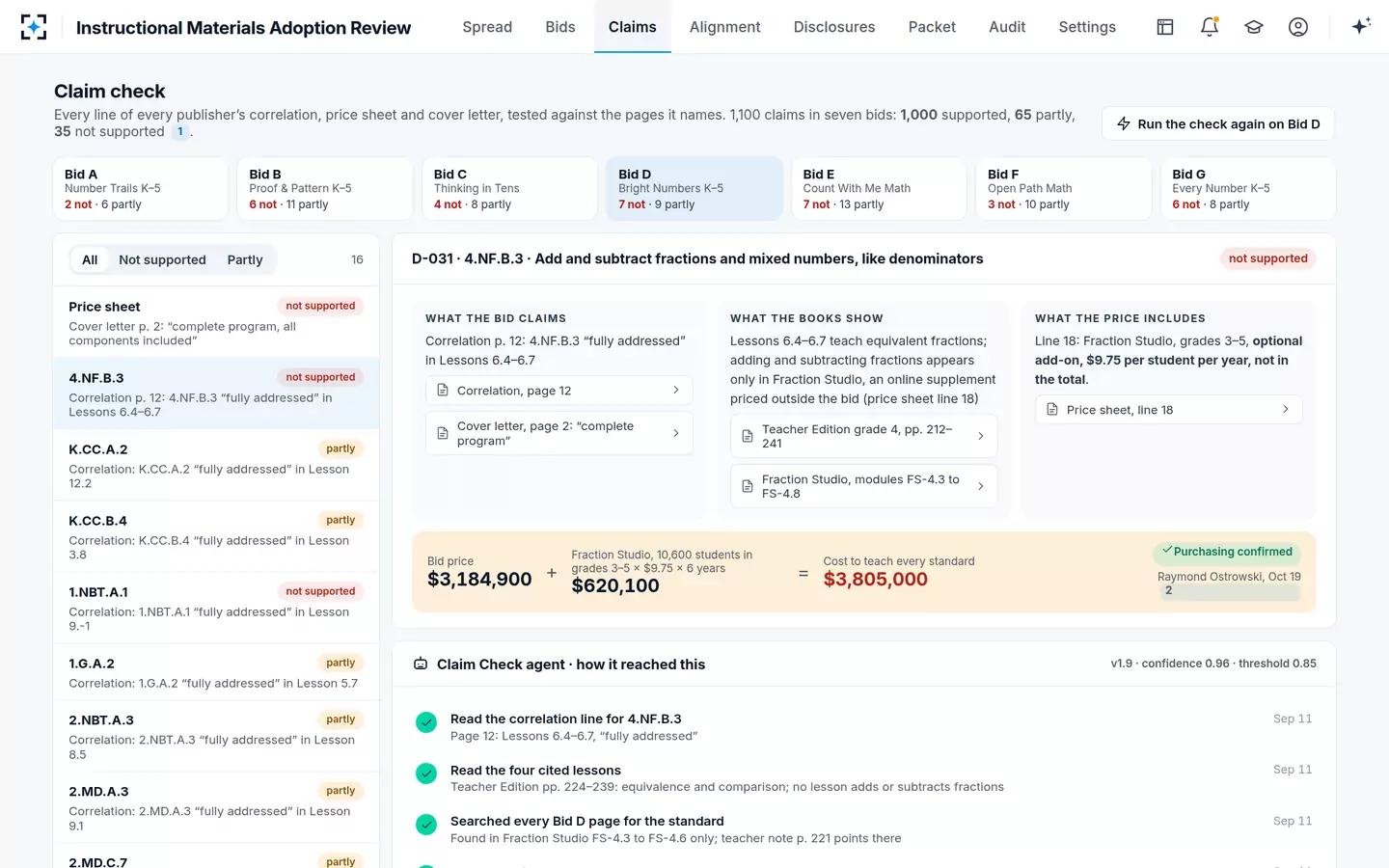Expand the Correlation, page 12 source chevron
The width and height of the screenshot is (1389, 868).
click(676, 391)
